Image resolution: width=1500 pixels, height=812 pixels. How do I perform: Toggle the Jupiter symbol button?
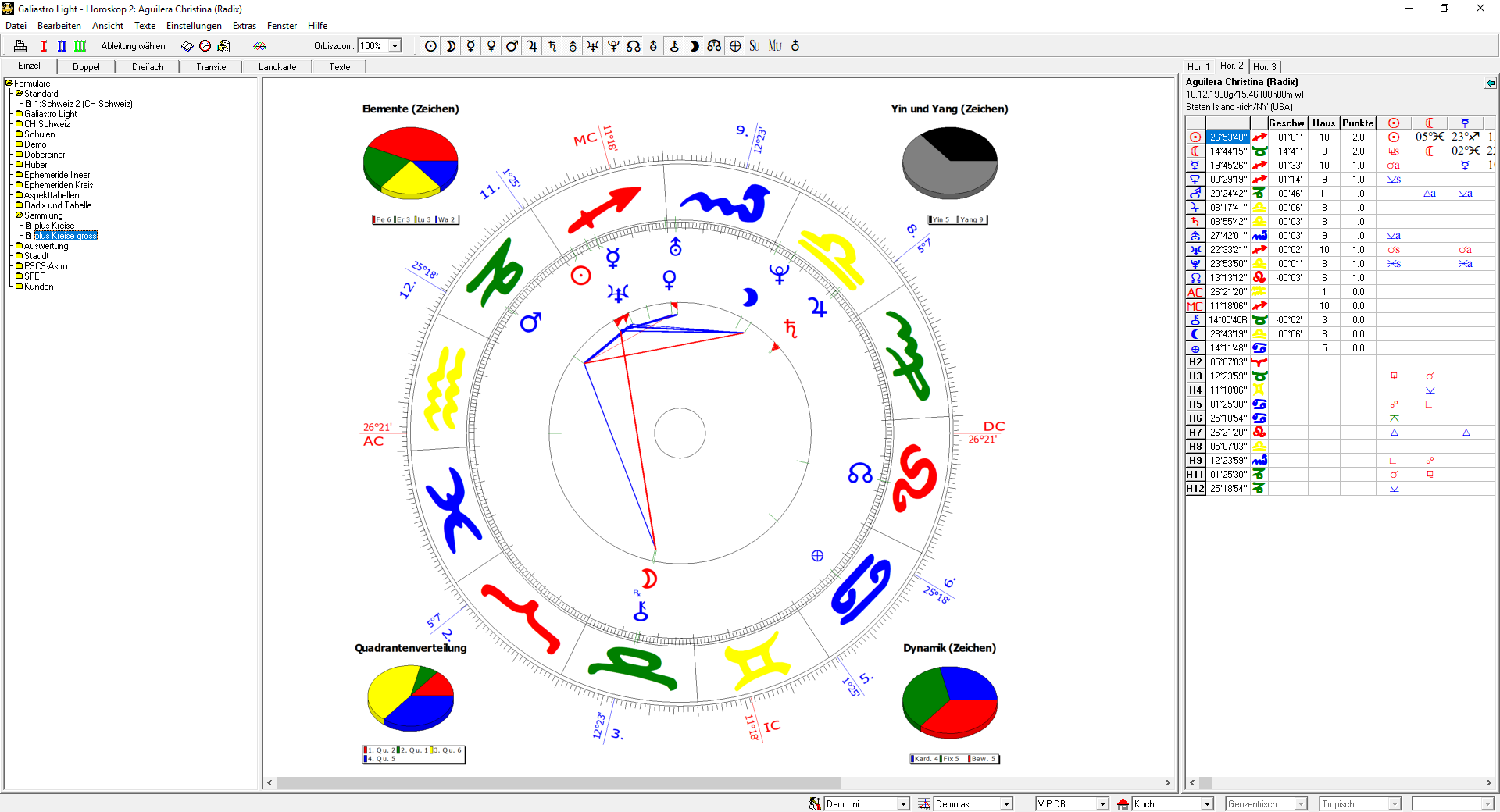click(532, 46)
